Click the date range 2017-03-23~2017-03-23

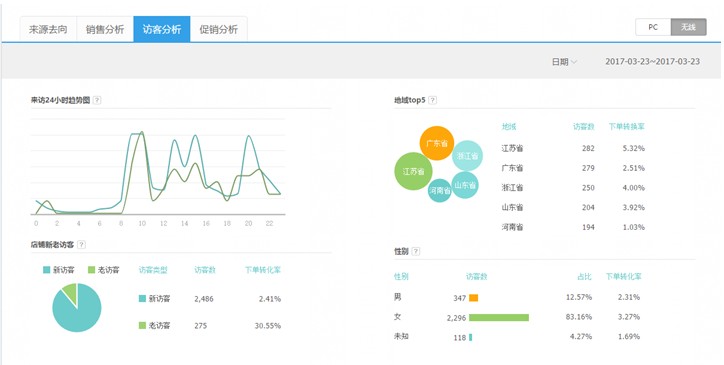click(x=652, y=61)
